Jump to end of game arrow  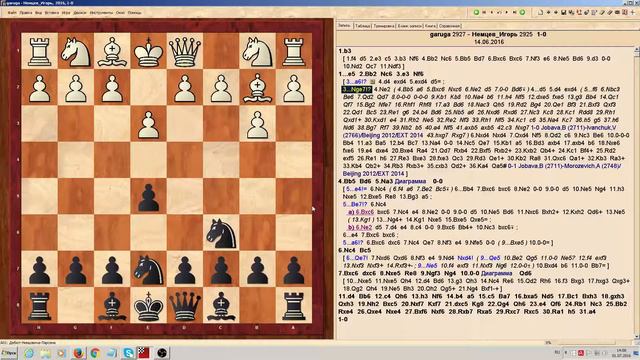(x=514, y=12)
